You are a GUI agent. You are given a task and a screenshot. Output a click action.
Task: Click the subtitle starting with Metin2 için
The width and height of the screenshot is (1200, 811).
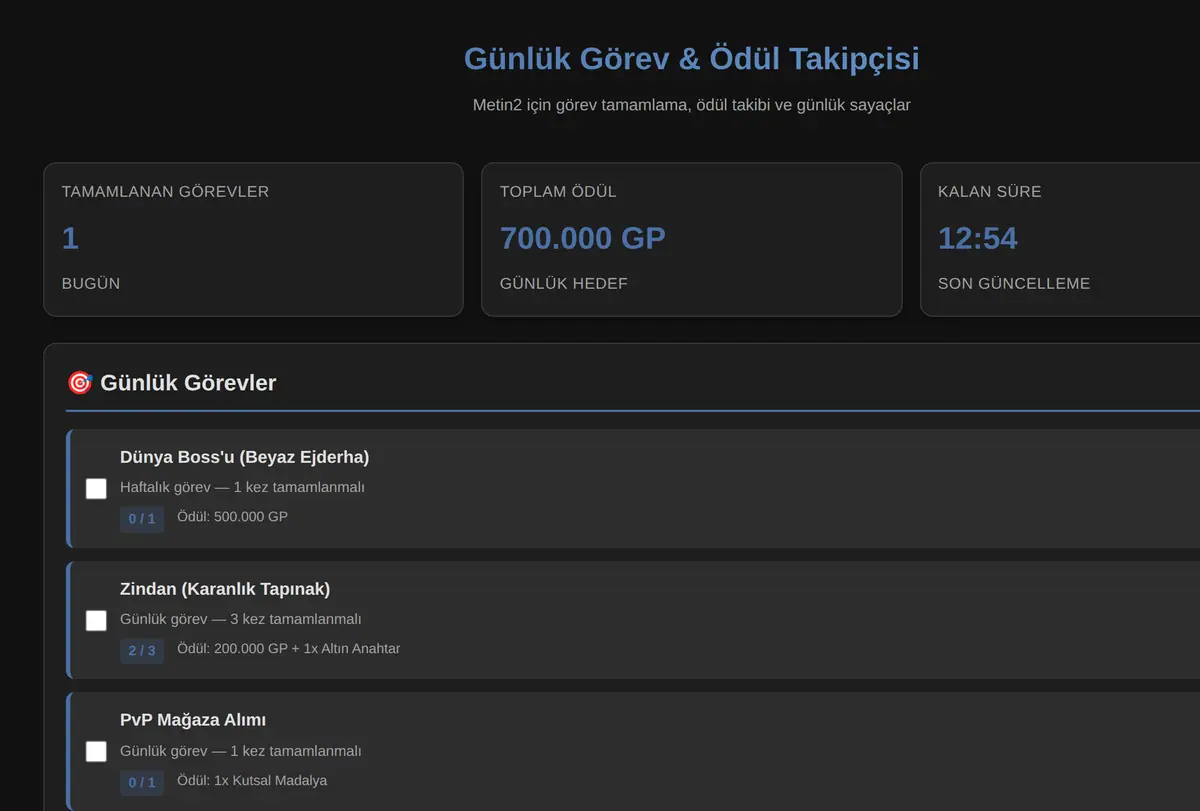point(691,105)
